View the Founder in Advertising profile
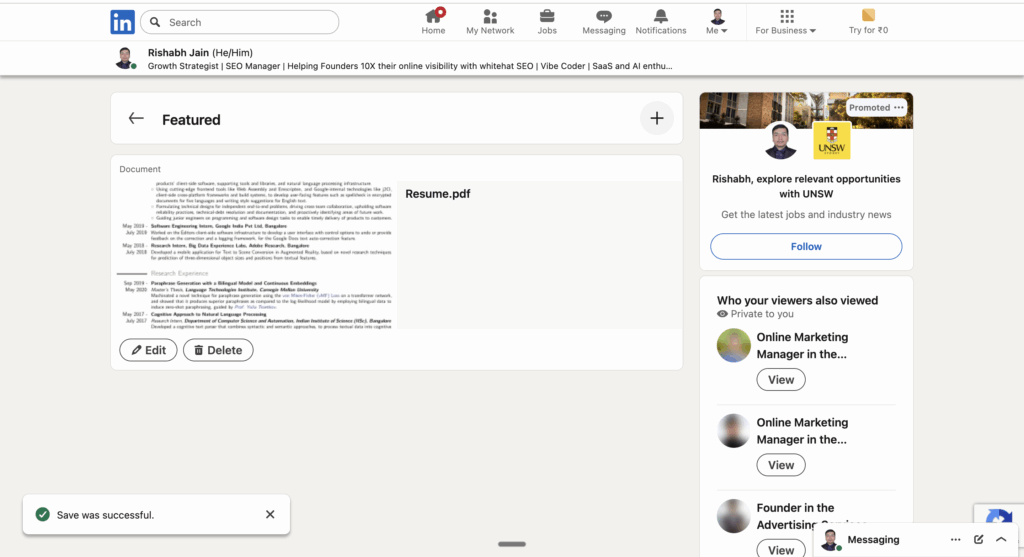Screen dimensions: 1024x557 click(x=781, y=549)
